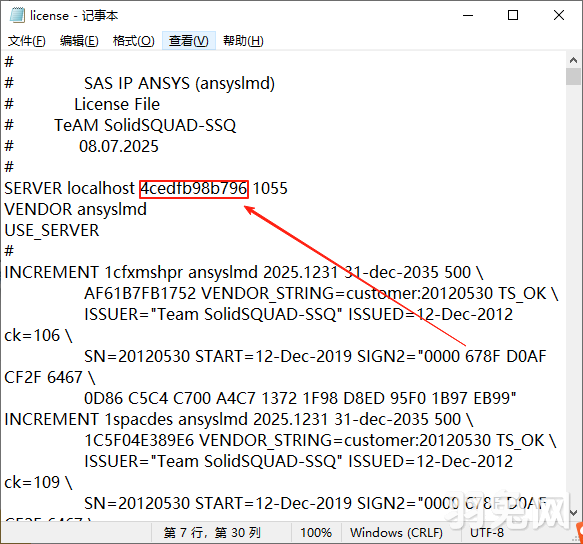Click the feature name 1spacdes

click(138, 420)
